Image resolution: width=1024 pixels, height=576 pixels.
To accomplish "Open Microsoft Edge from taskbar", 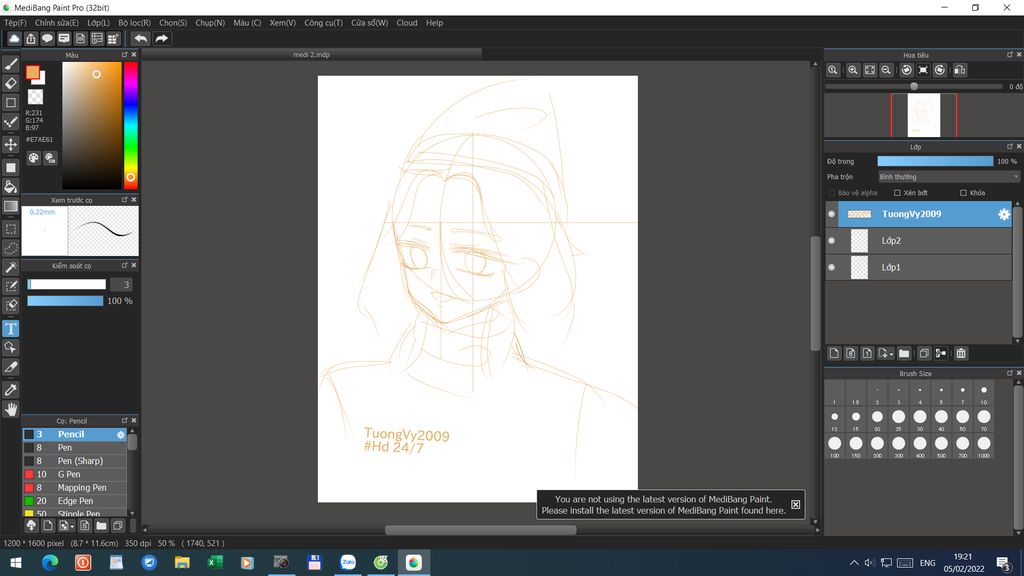I will 50,562.
